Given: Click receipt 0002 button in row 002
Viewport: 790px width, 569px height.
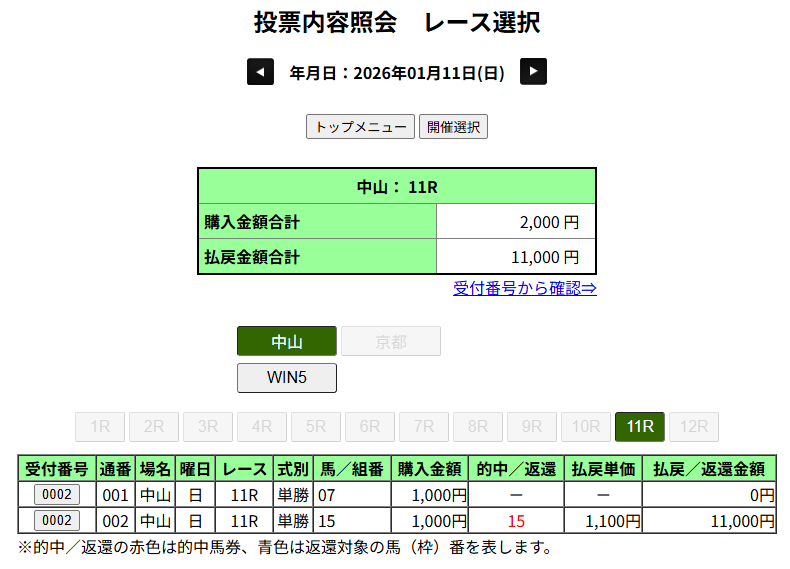Looking at the screenshot, I should (57, 520).
